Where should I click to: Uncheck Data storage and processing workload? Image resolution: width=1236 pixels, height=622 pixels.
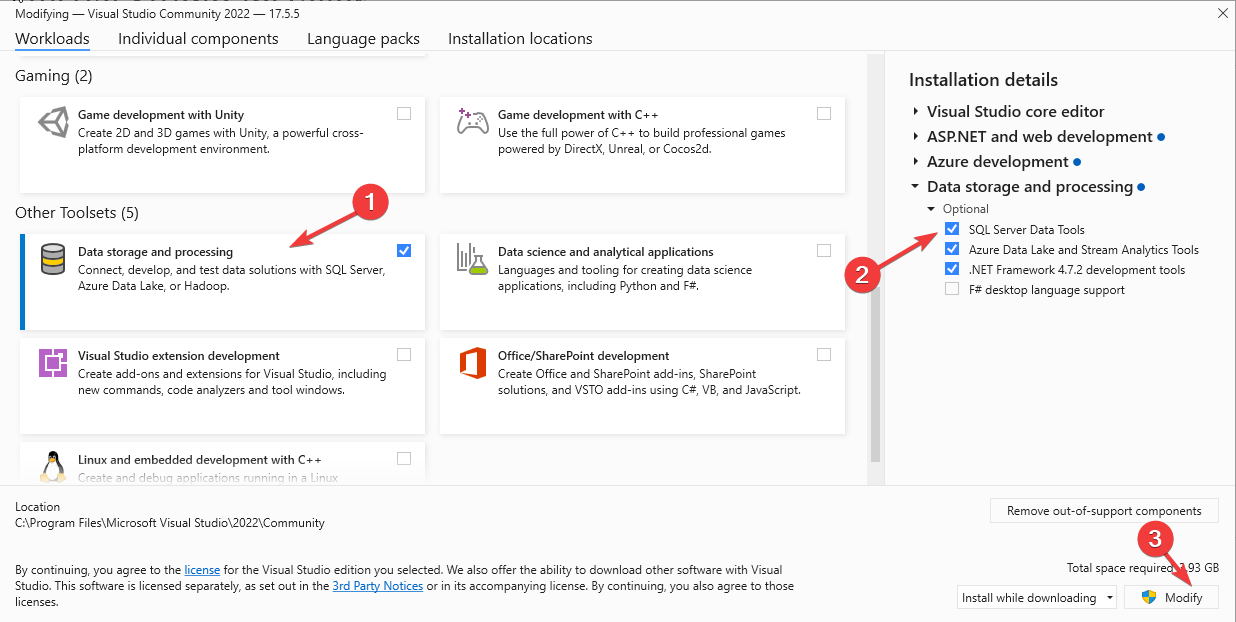coord(404,251)
